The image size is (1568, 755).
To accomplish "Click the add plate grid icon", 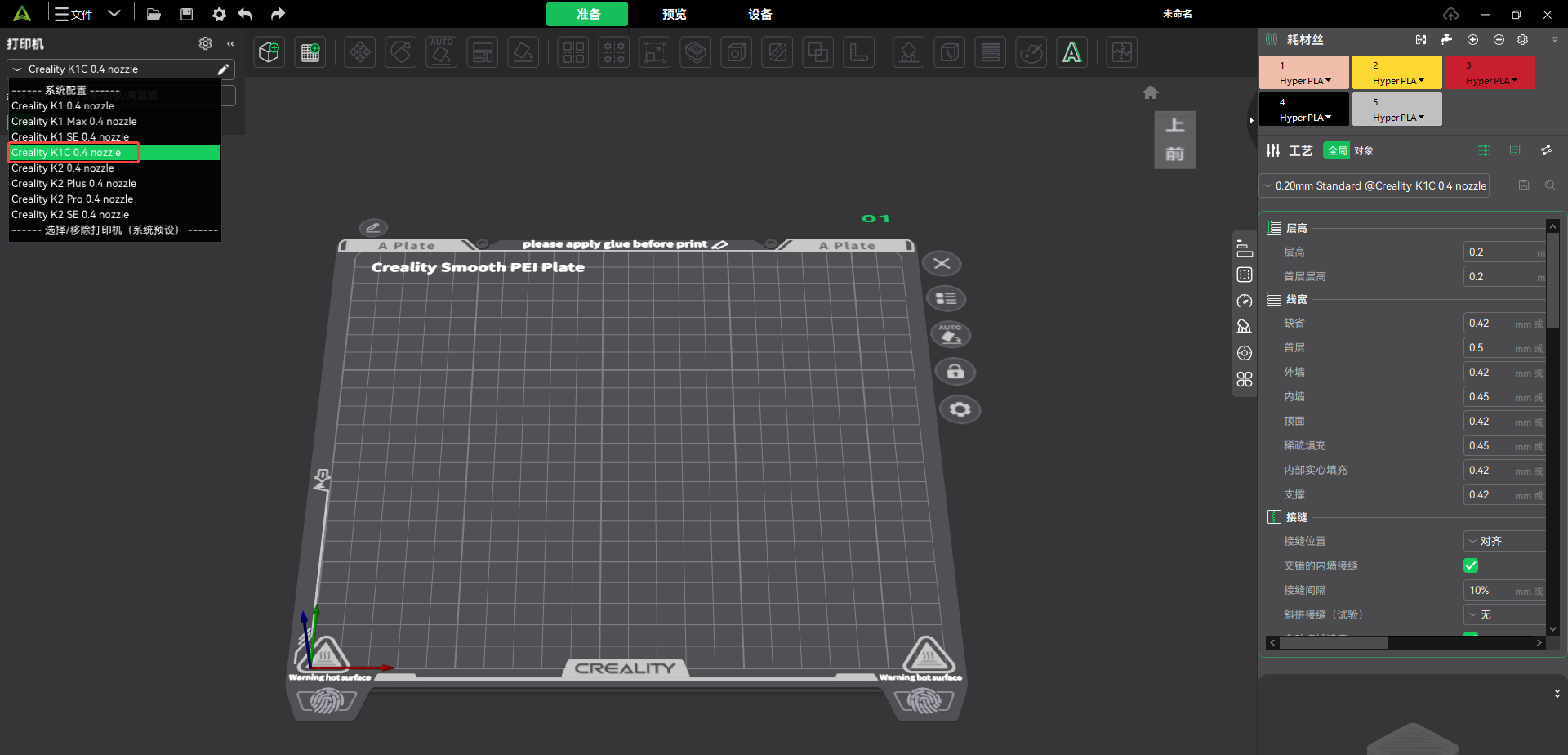I will click(x=310, y=53).
